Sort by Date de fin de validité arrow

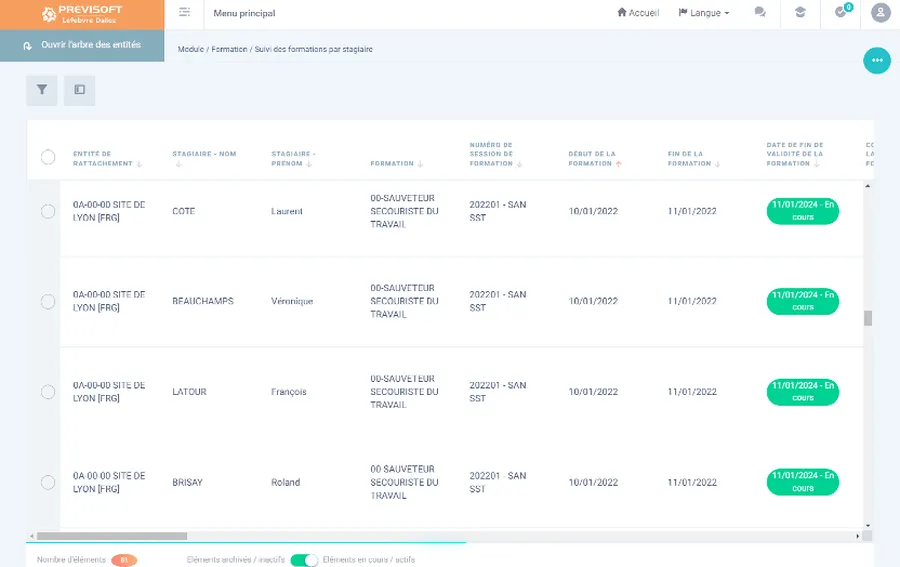(x=816, y=164)
